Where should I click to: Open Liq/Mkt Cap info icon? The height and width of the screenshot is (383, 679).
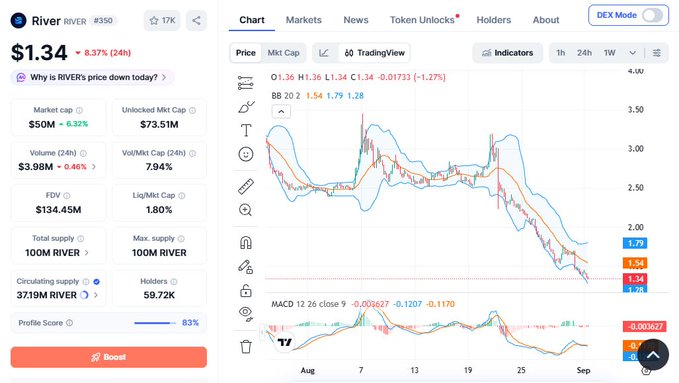pos(181,196)
